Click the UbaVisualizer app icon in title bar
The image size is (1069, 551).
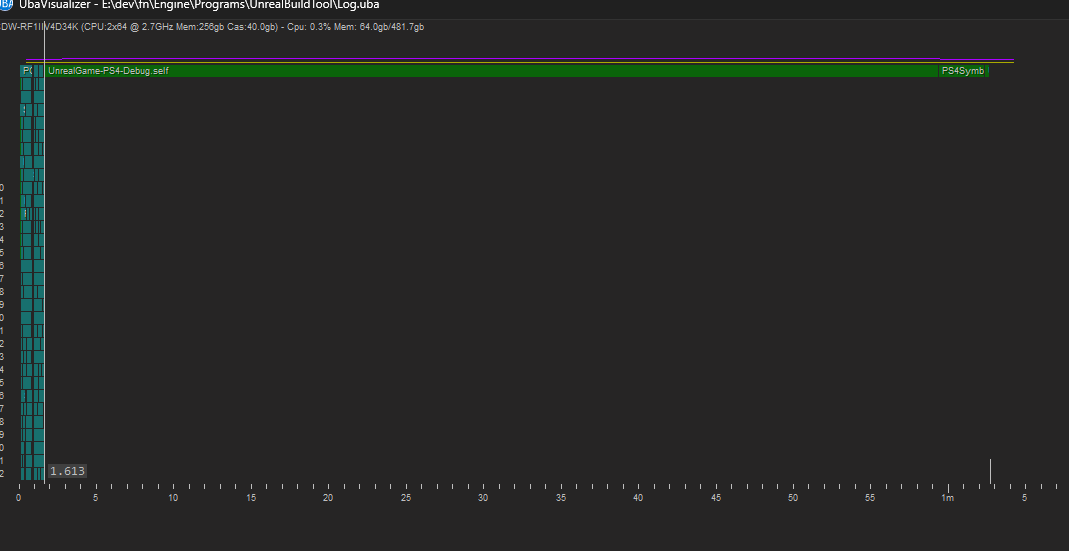(x=5, y=5)
